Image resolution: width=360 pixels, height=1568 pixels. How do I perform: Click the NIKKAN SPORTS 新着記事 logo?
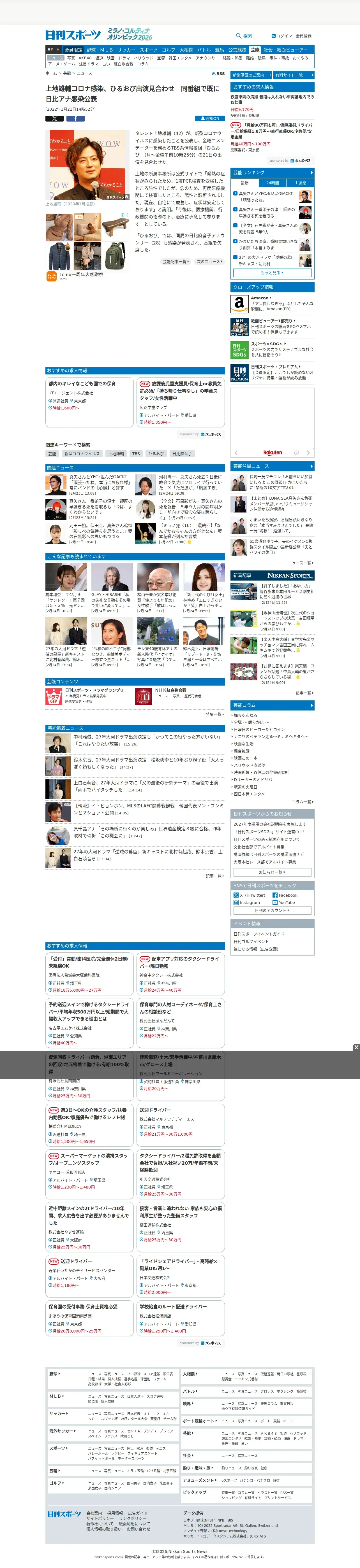click(x=289, y=575)
